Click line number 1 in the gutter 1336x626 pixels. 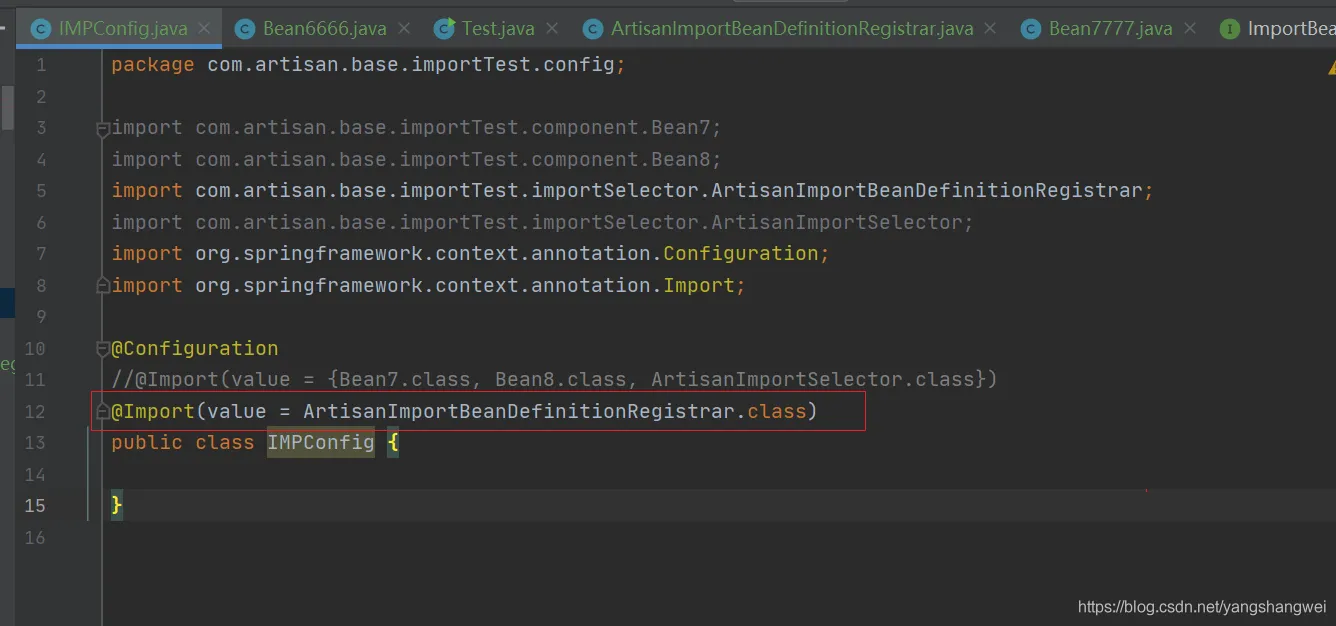(x=41, y=65)
